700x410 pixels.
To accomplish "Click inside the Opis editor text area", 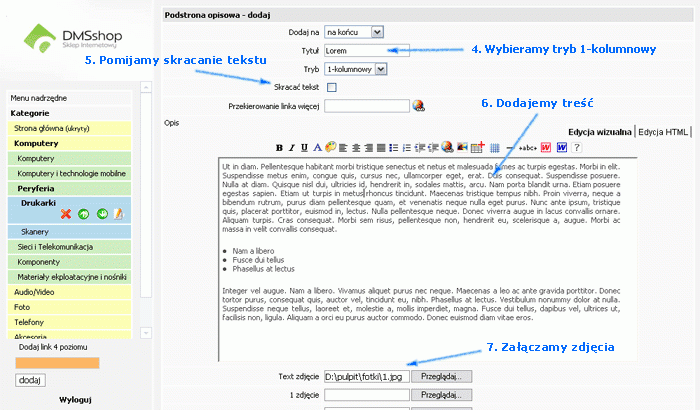I will pyautogui.click(x=427, y=259).
